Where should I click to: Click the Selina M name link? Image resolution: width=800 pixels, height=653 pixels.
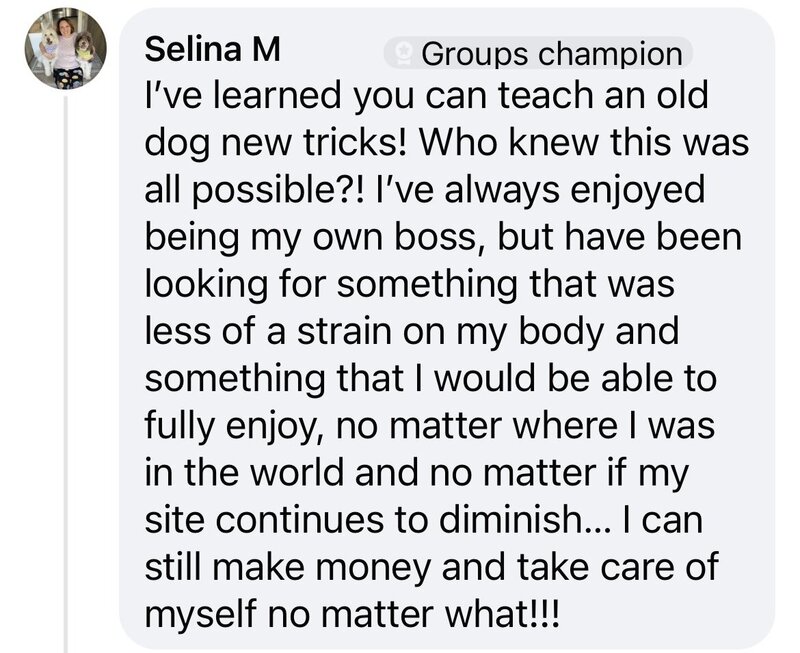[213, 50]
